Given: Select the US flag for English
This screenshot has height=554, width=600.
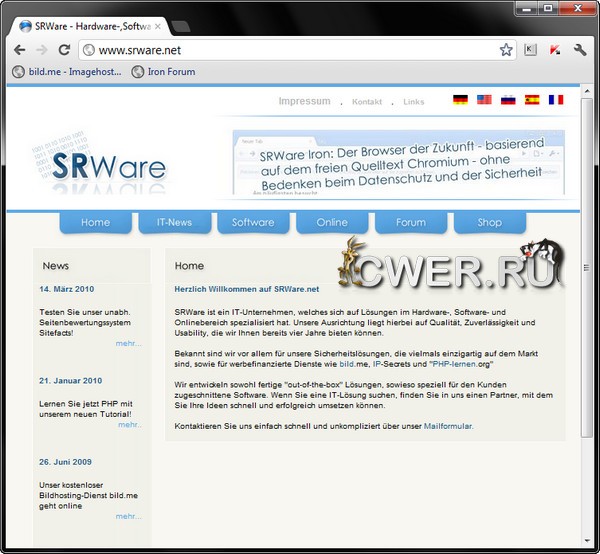Looking at the screenshot, I should (484, 100).
